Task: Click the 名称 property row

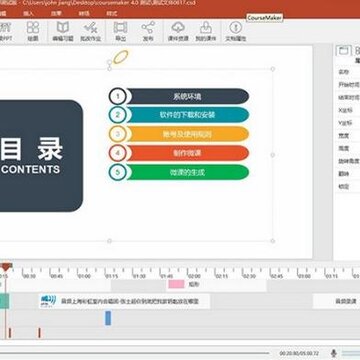Action: tap(347, 72)
